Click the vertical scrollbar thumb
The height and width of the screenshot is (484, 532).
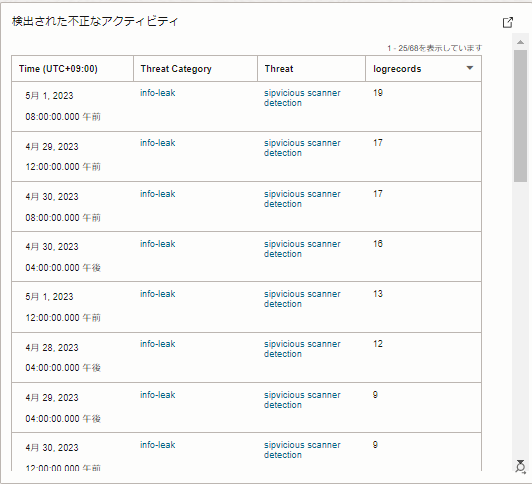tap(520, 116)
